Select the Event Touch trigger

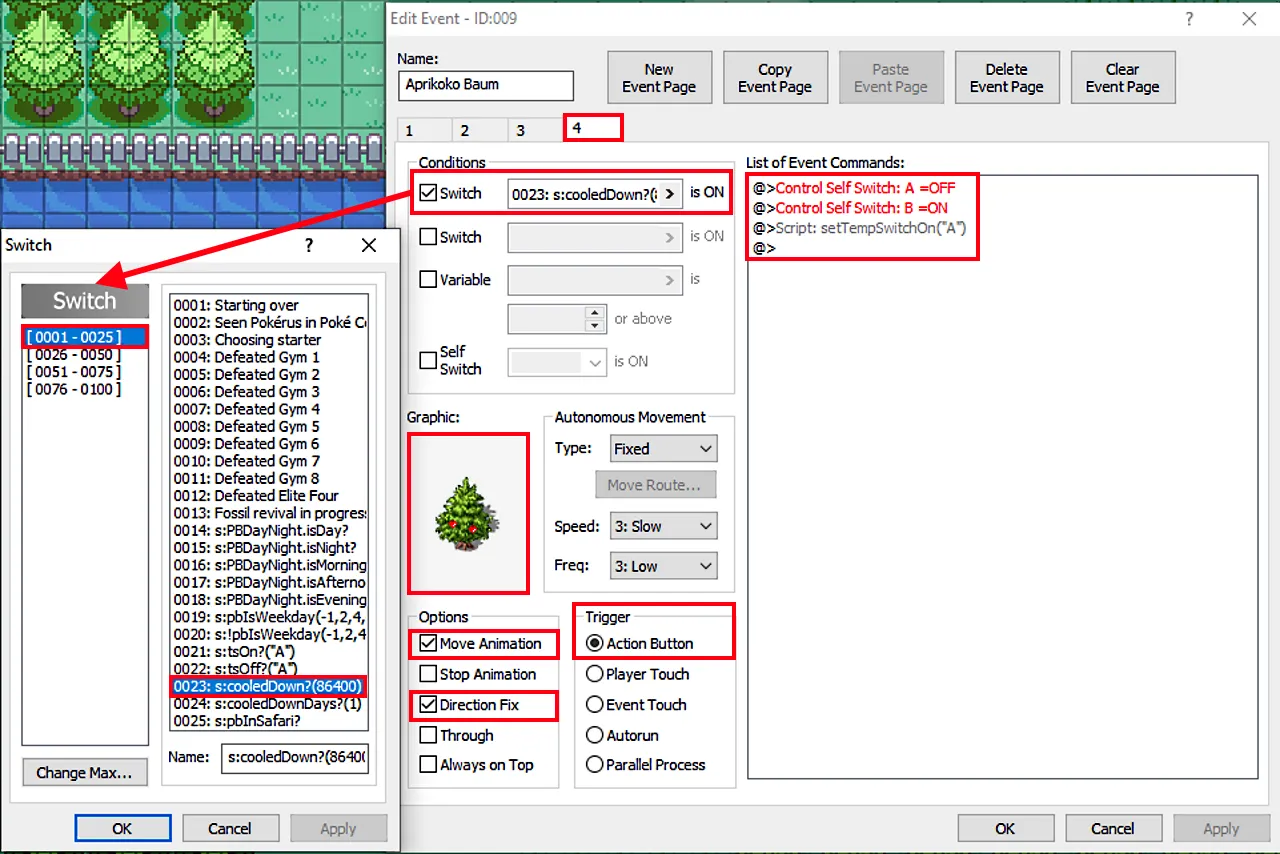[595, 705]
